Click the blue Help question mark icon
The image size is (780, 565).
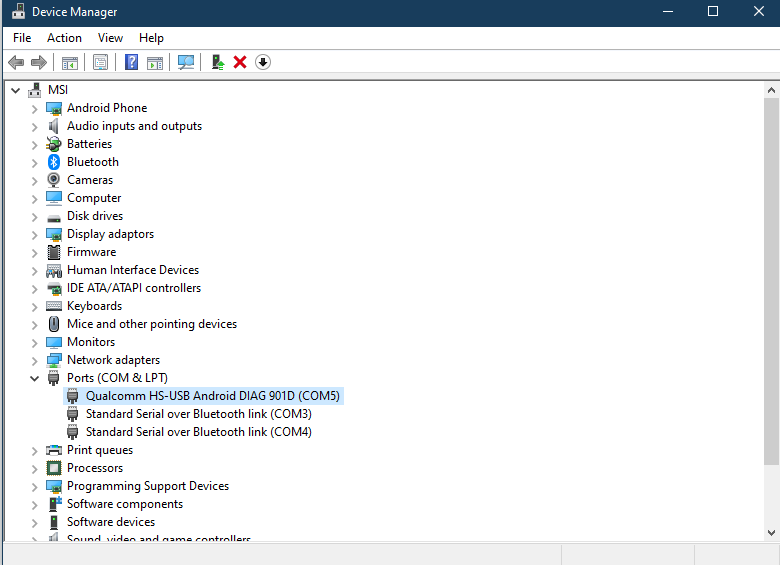tap(131, 62)
